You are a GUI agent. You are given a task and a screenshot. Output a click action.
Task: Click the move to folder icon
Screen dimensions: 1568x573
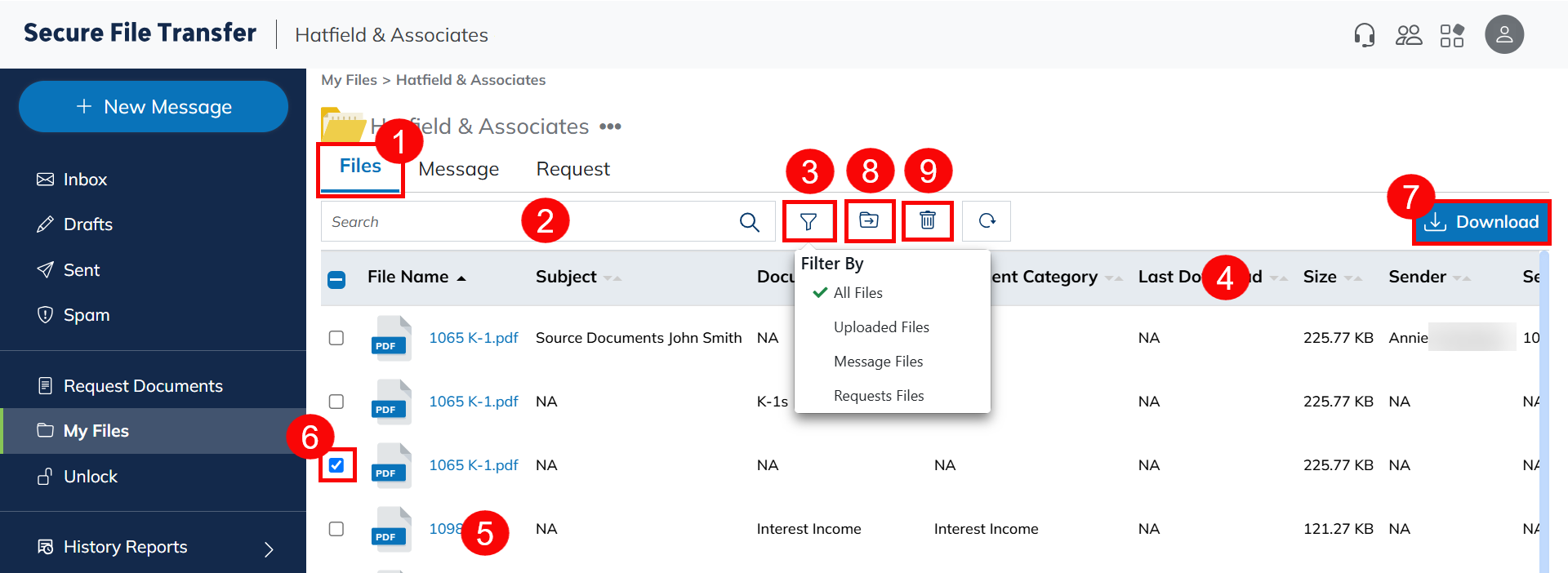click(x=869, y=220)
